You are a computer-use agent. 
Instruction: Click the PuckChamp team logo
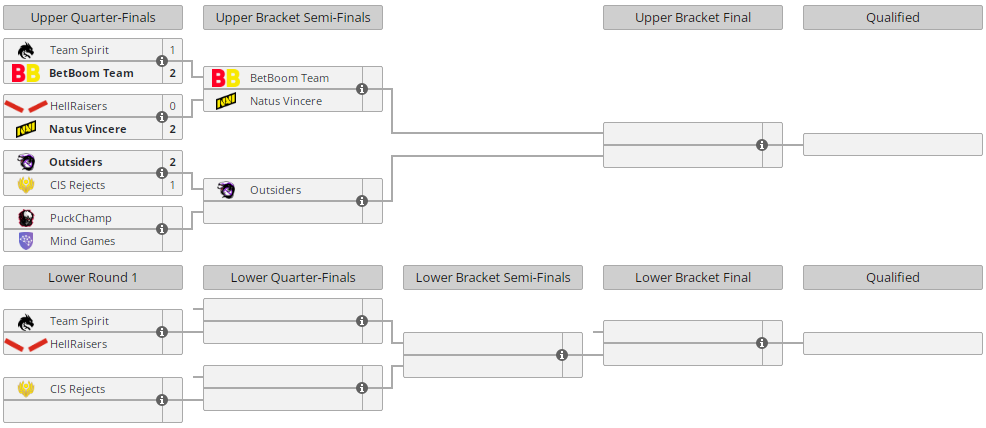pos(26,218)
